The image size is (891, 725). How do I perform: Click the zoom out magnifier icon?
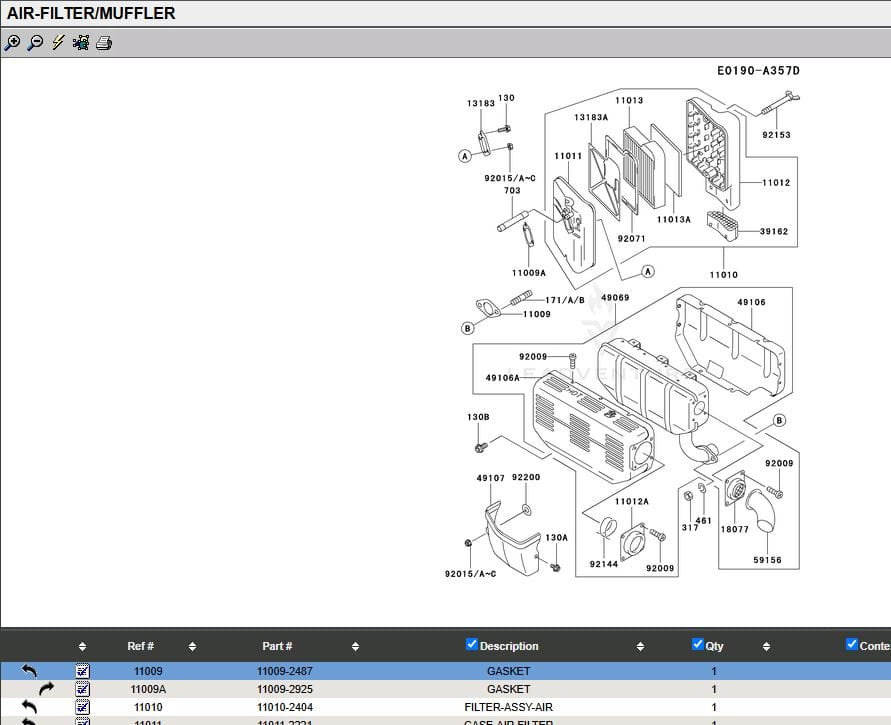pos(35,43)
